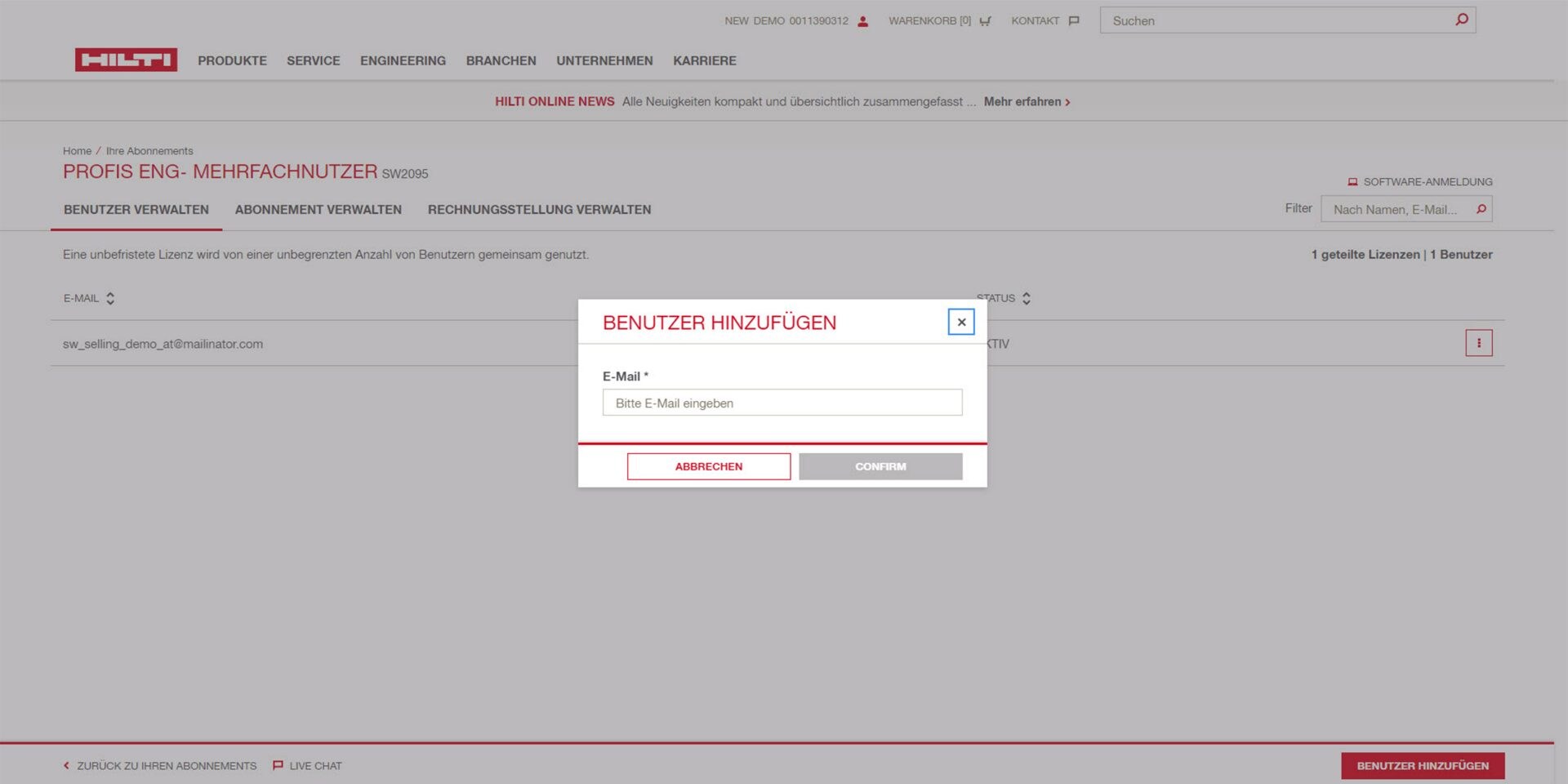
Task: Click the bottom Benutzer hinzufügen button
Action: (x=1423, y=765)
